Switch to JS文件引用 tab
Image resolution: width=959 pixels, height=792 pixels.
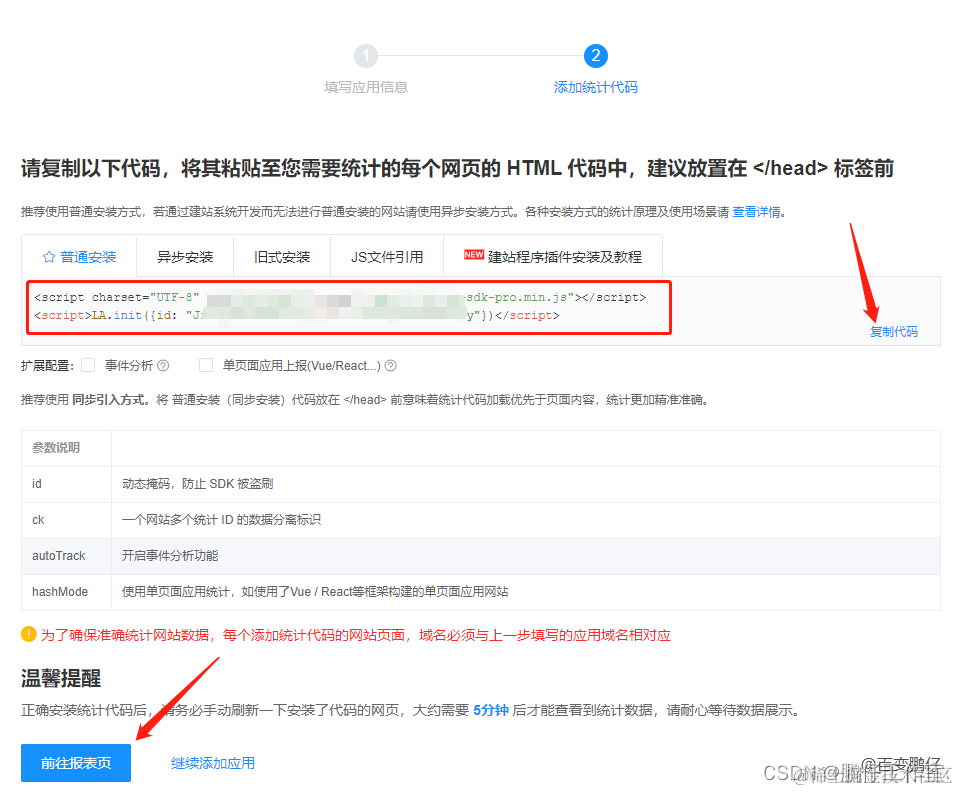pyautogui.click(x=387, y=257)
